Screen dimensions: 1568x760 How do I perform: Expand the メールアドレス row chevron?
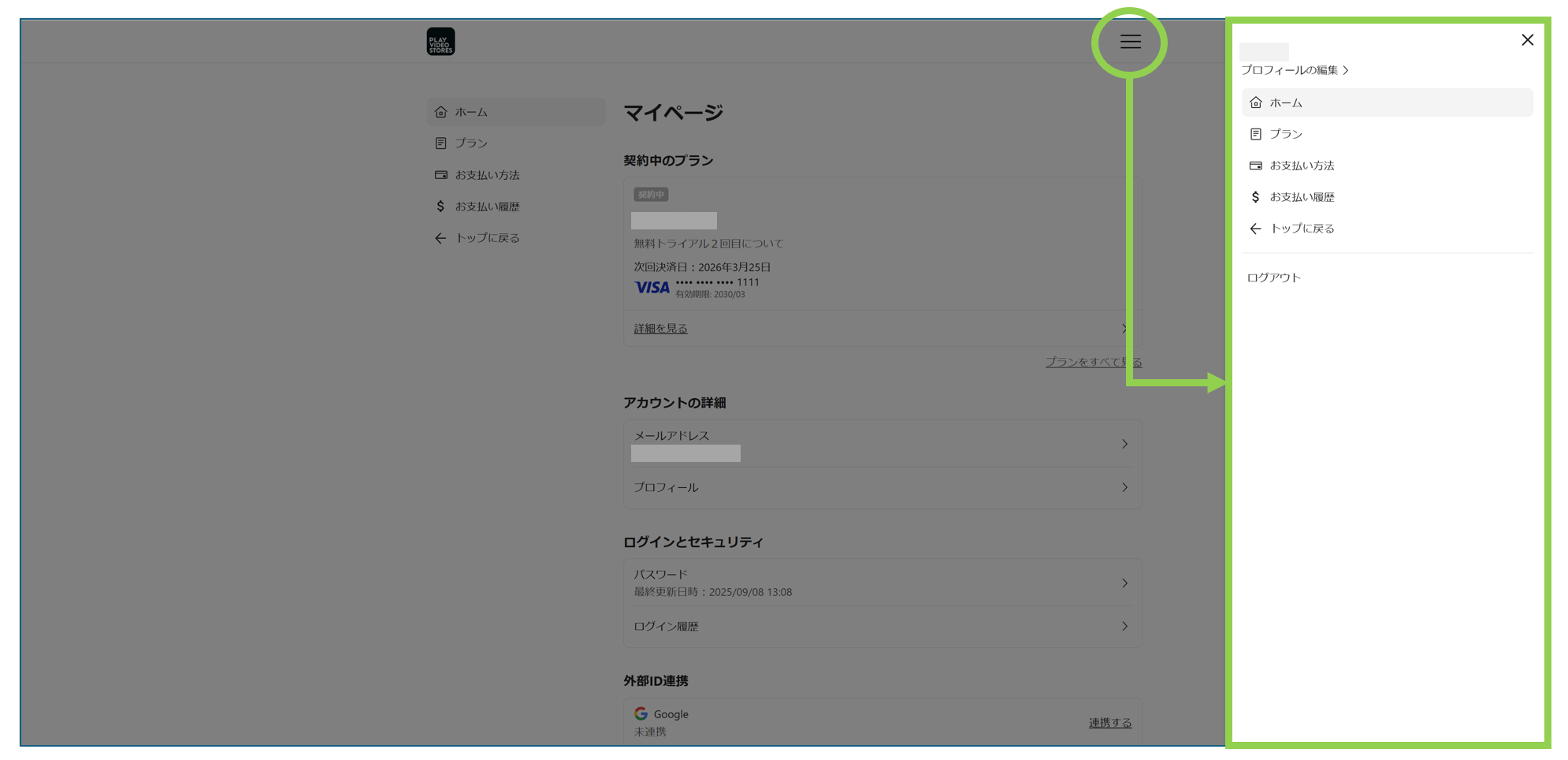[x=1124, y=444]
